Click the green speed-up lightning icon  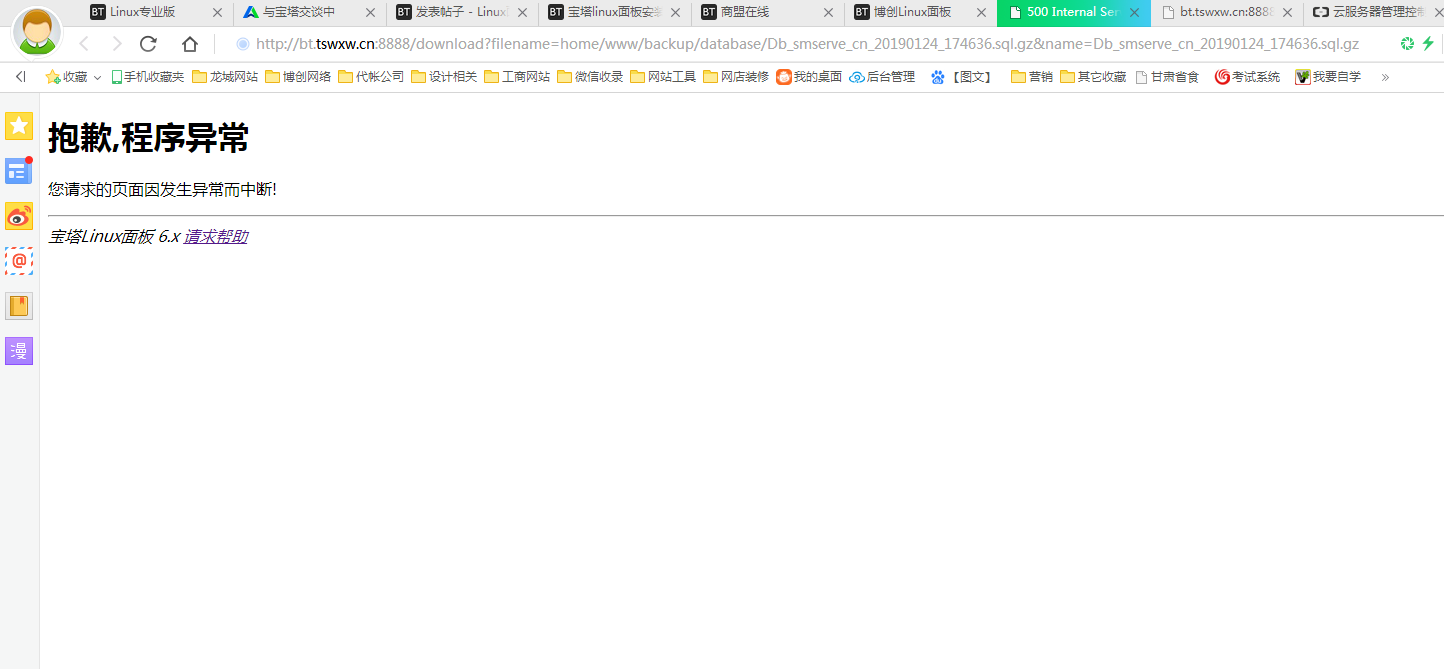pos(1428,44)
